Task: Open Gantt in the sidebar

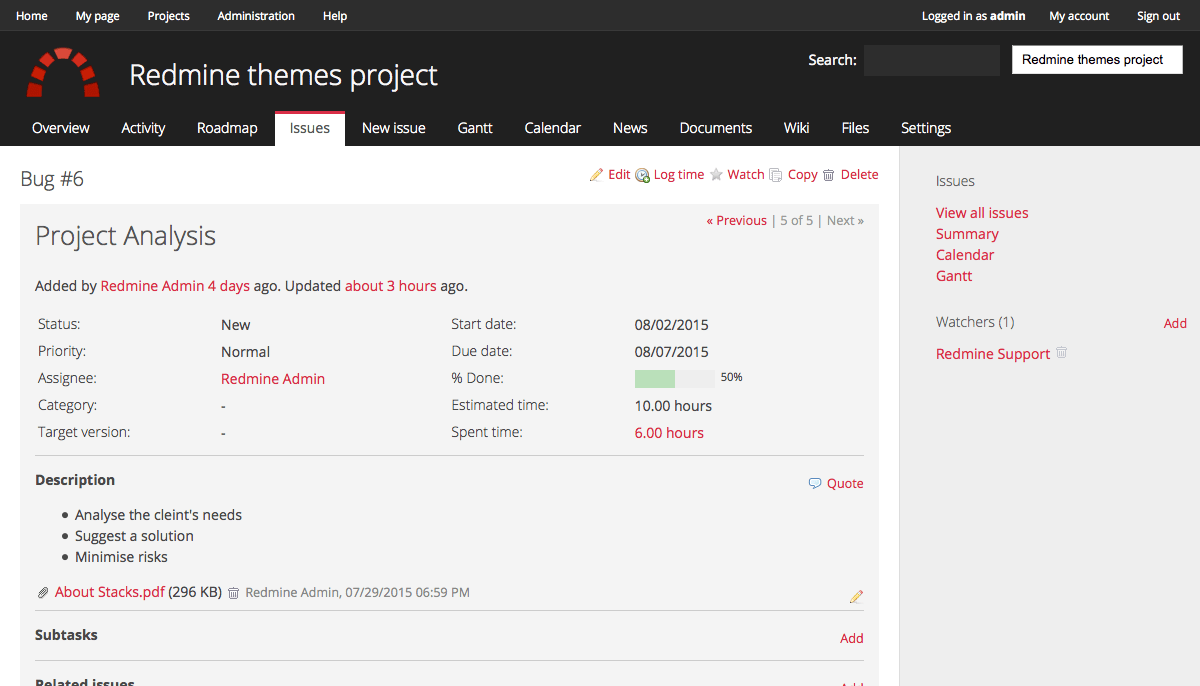Action: click(954, 276)
